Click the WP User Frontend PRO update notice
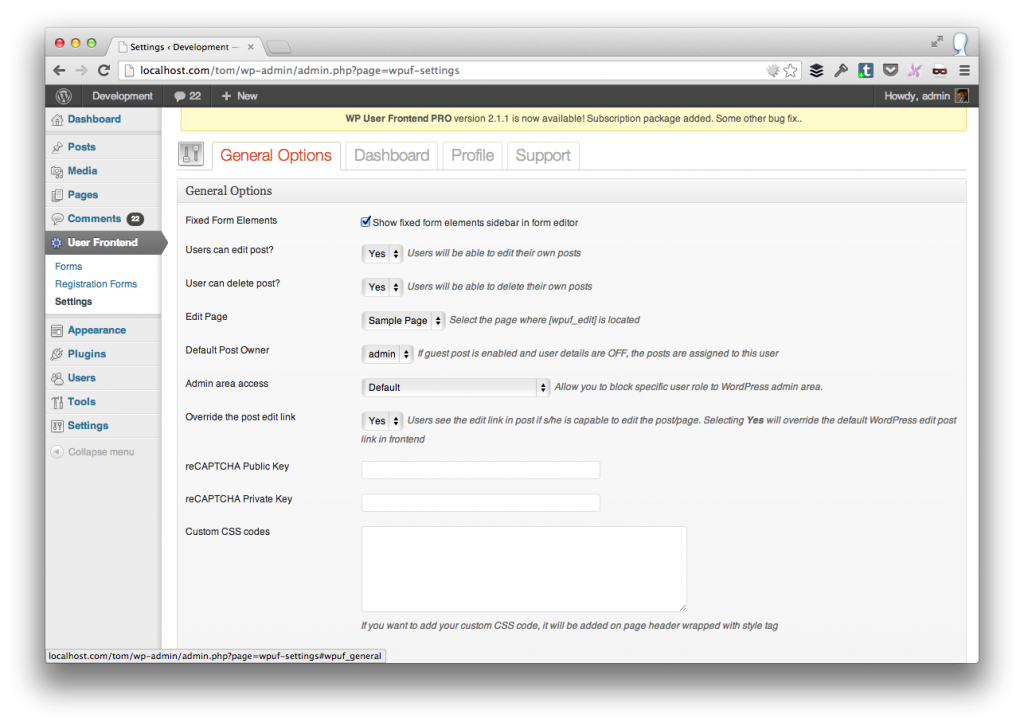 pyautogui.click(x=573, y=119)
